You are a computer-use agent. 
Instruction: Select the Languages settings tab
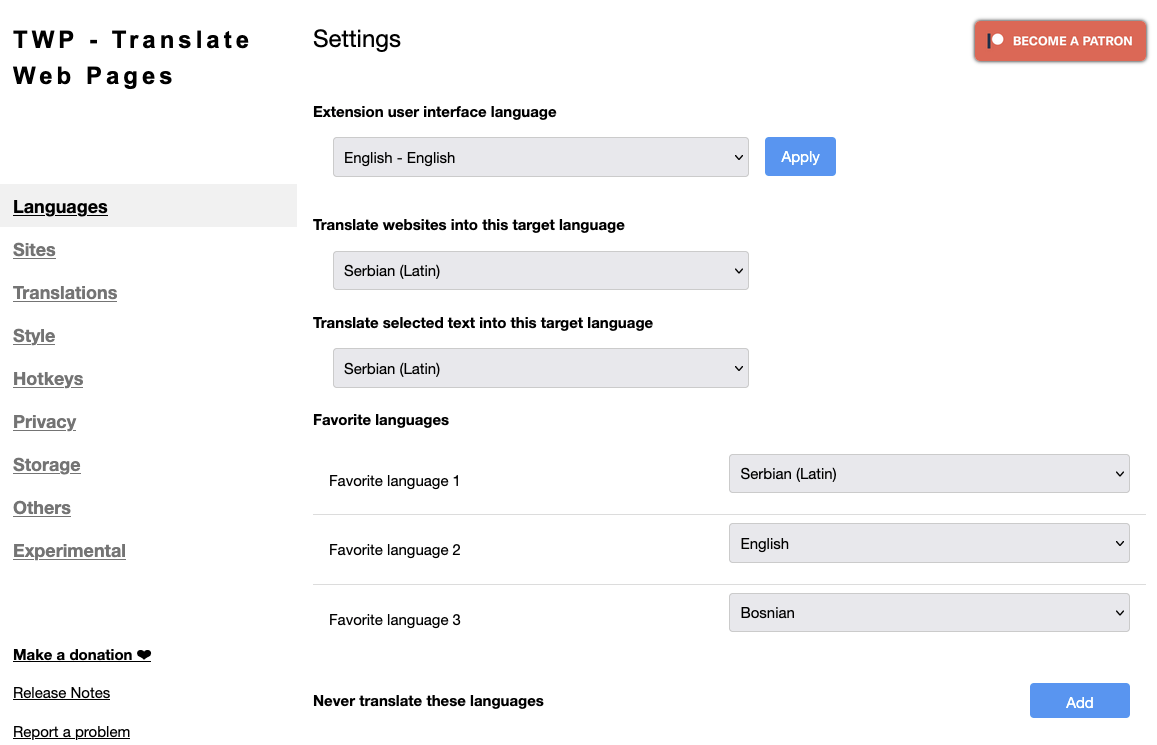pyautogui.click(x=60, y=207)
